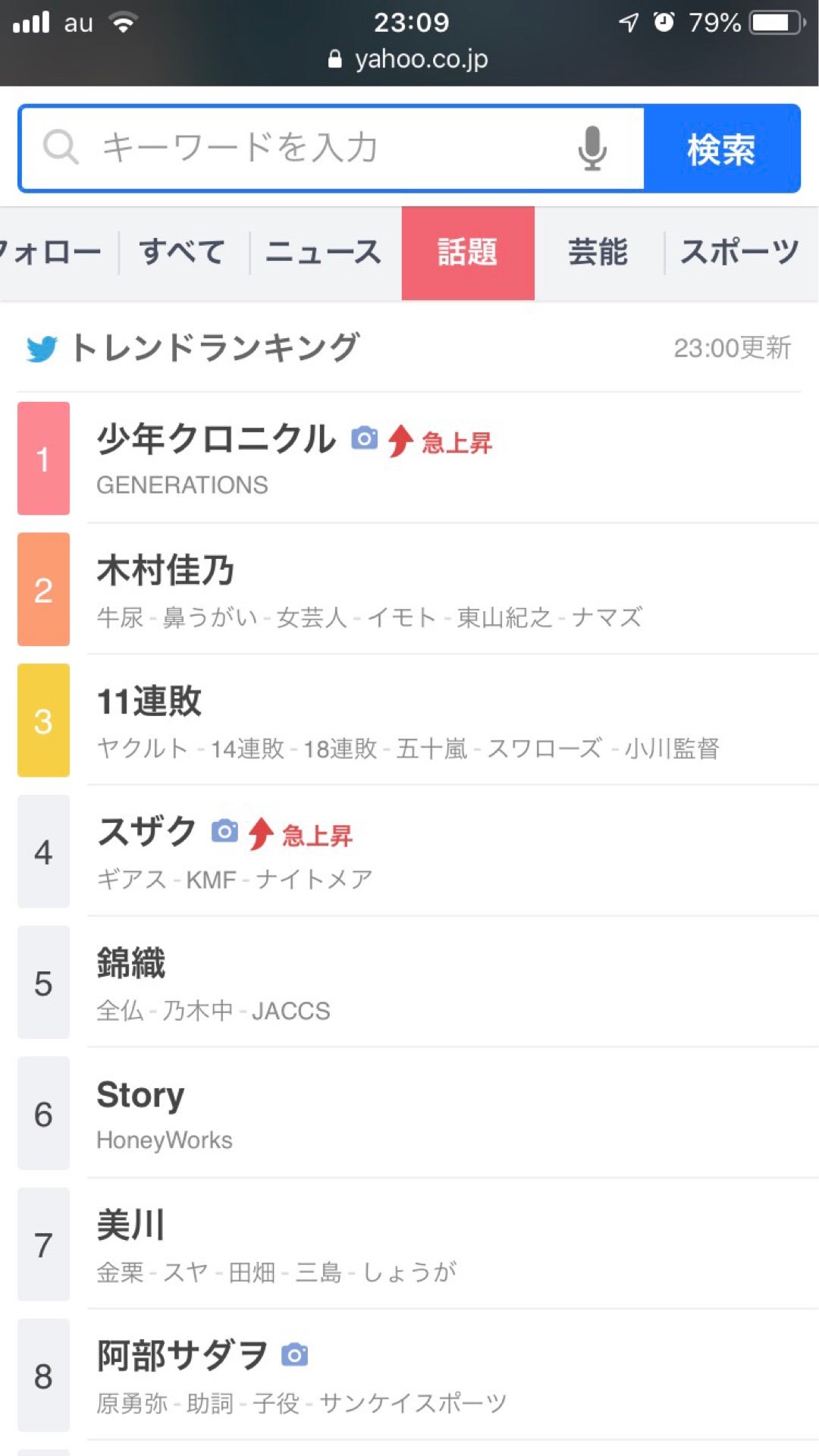Switch to the ニュース tab
This screenshot has height=1456, width=819.
324,253
